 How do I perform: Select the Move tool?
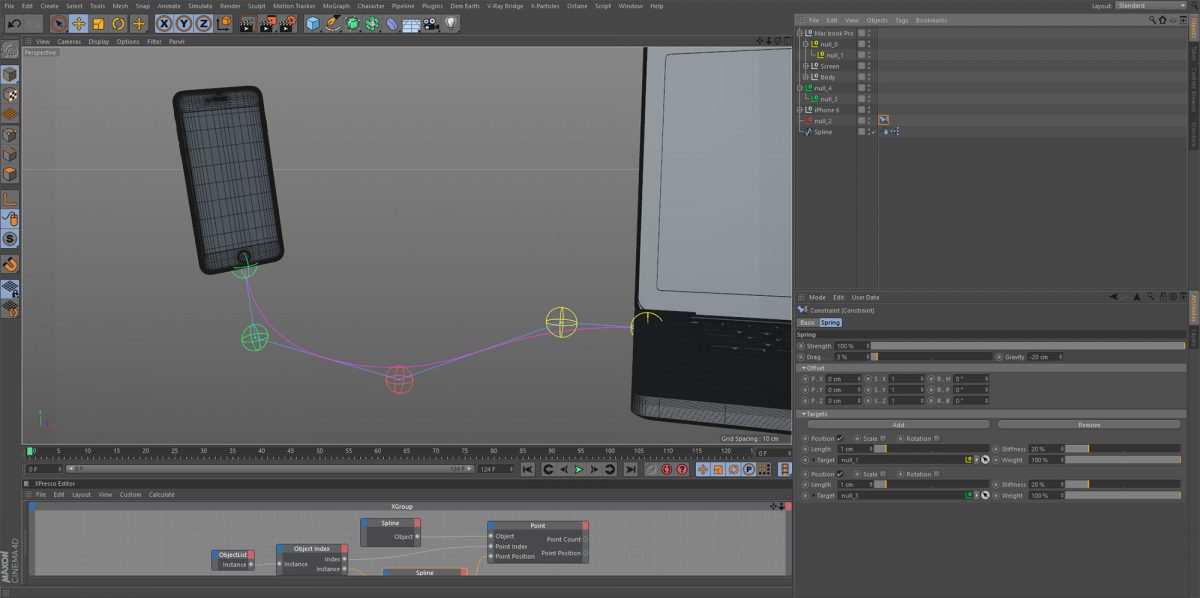point(79,23)
